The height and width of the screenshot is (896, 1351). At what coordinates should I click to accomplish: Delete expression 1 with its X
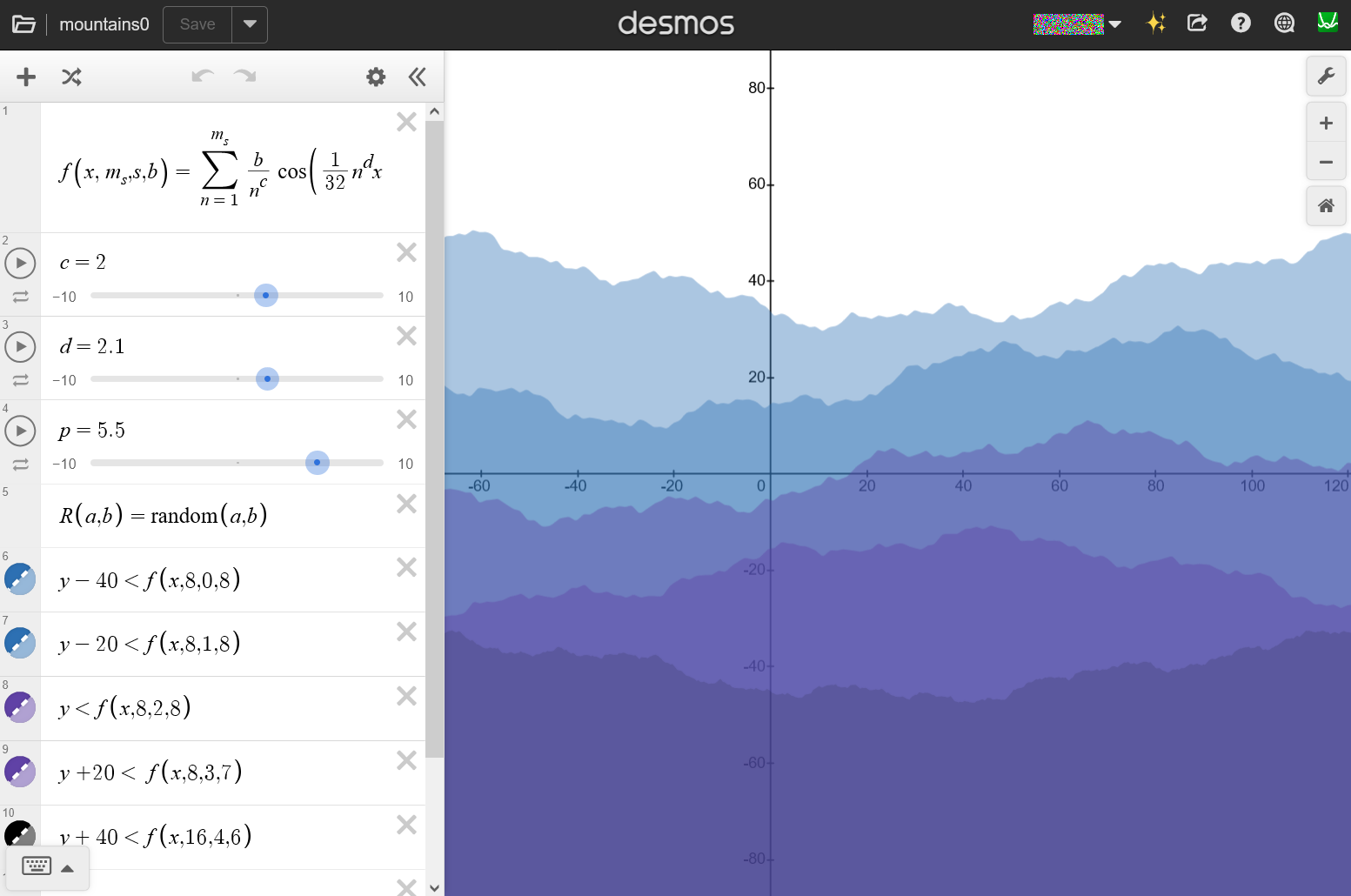[x=406, y=122]
